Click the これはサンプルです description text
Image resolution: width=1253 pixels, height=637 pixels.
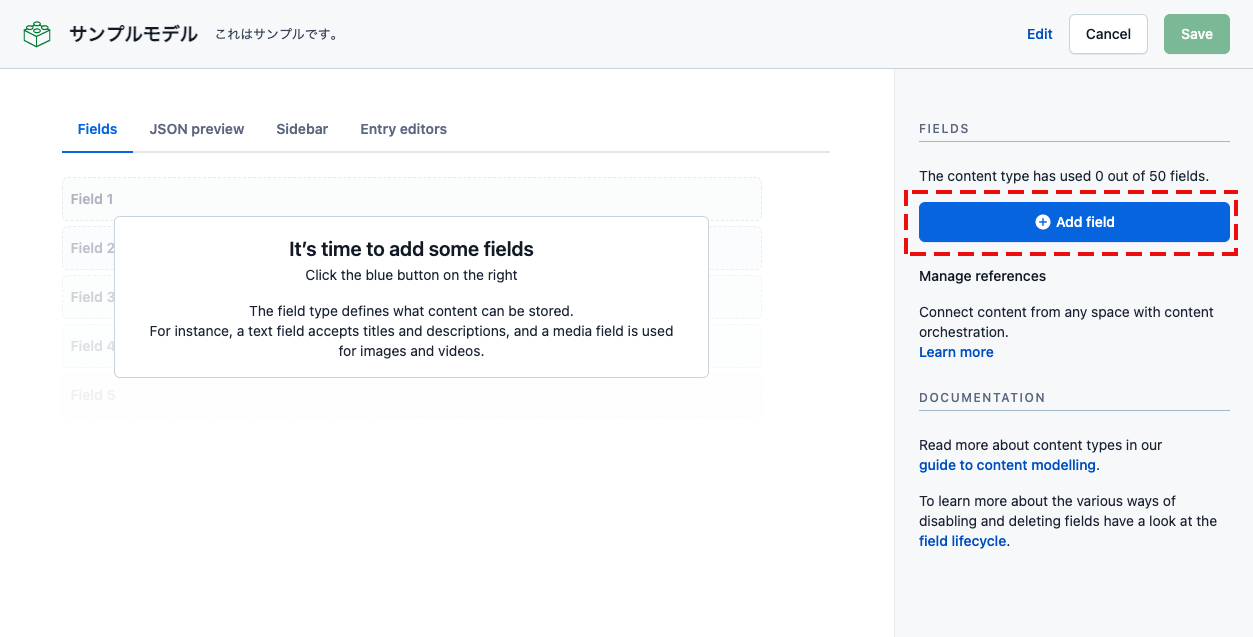coord(280,33)
